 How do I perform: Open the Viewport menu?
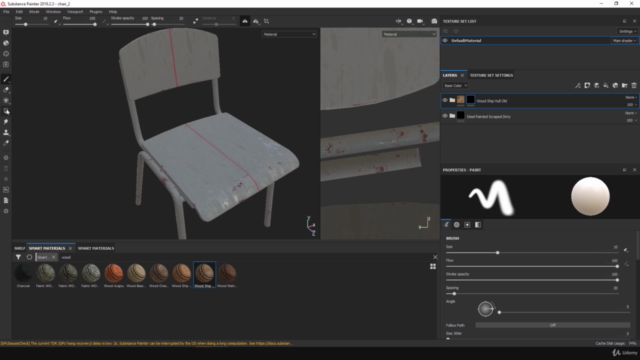pyautogui.click(x=75, y=12)
